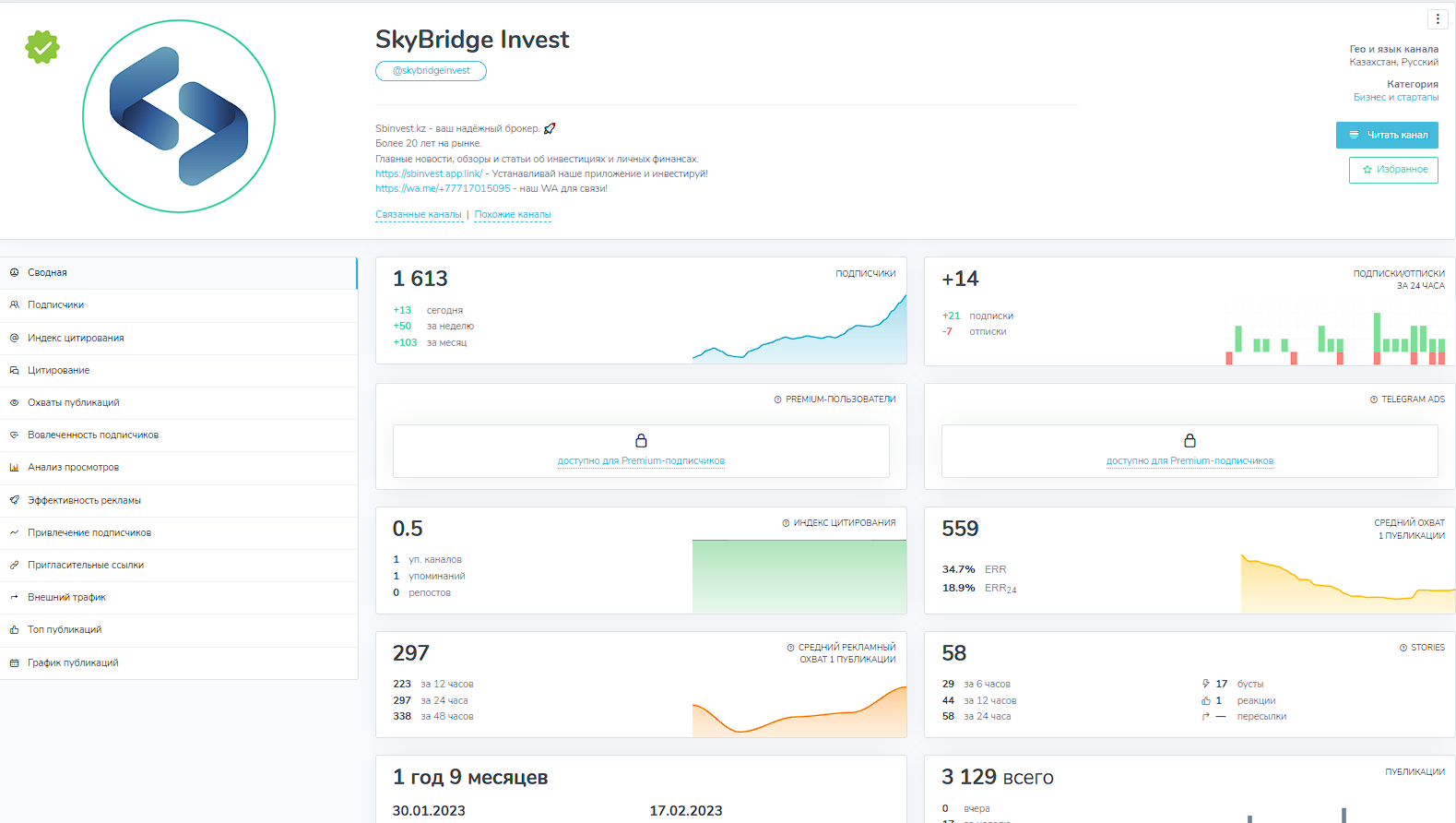Click the 559 average reach value
Screen dimensions: 1456x823
point(960,529)
